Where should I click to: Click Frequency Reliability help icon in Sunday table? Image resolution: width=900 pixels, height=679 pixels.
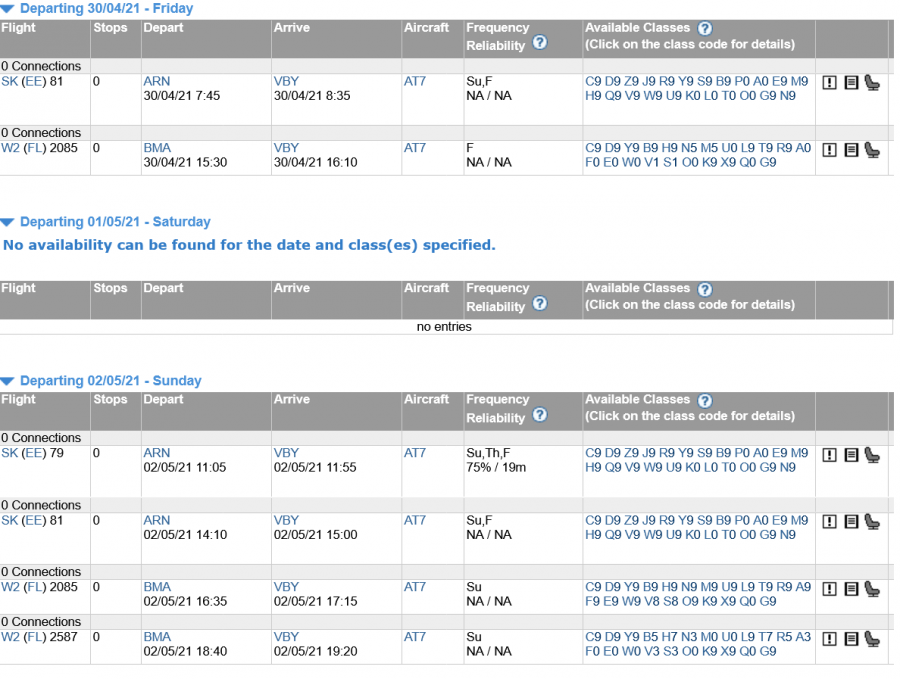540,415
